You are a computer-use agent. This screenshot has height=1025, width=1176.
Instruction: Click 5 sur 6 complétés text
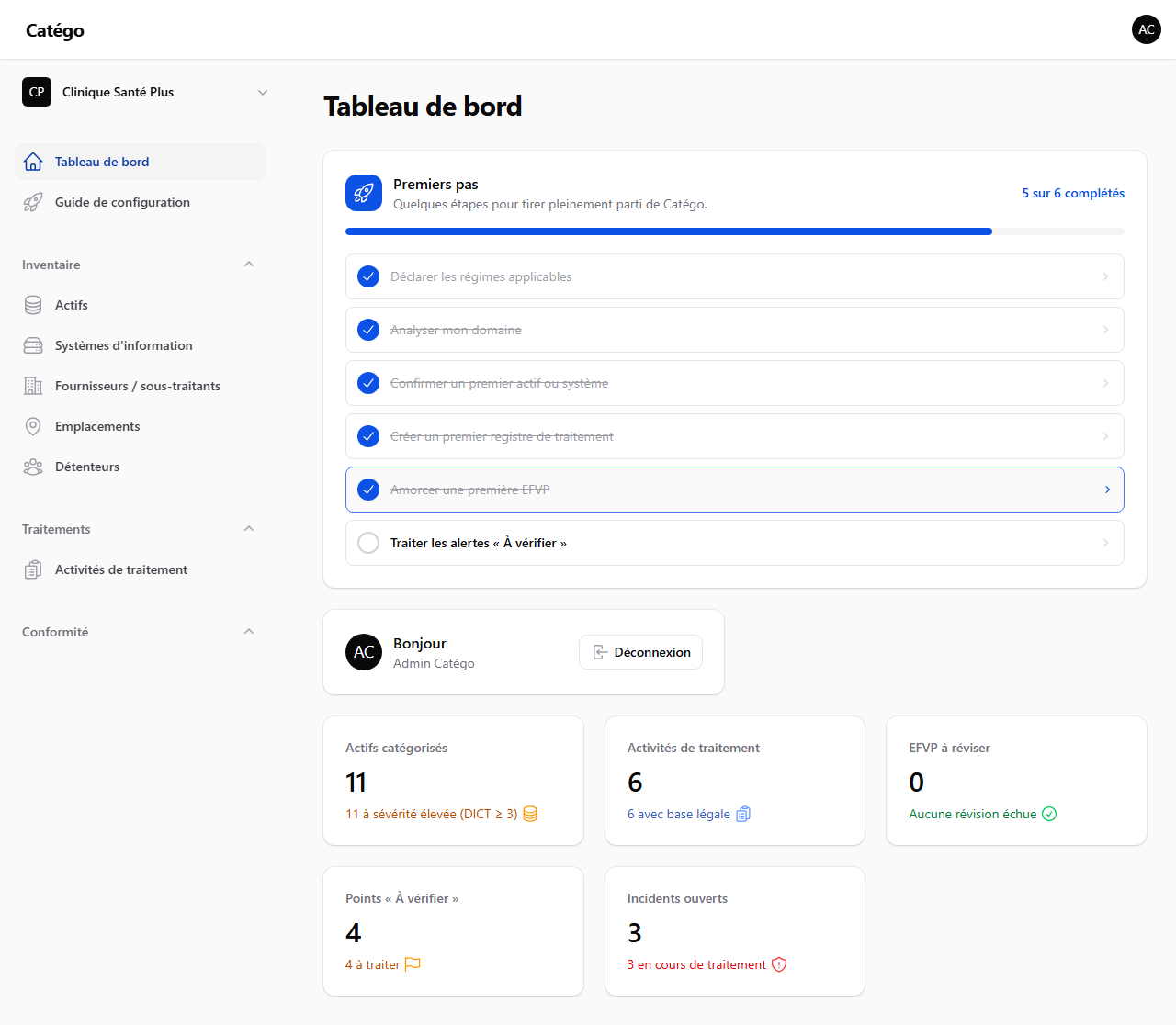coord(1073,193)
